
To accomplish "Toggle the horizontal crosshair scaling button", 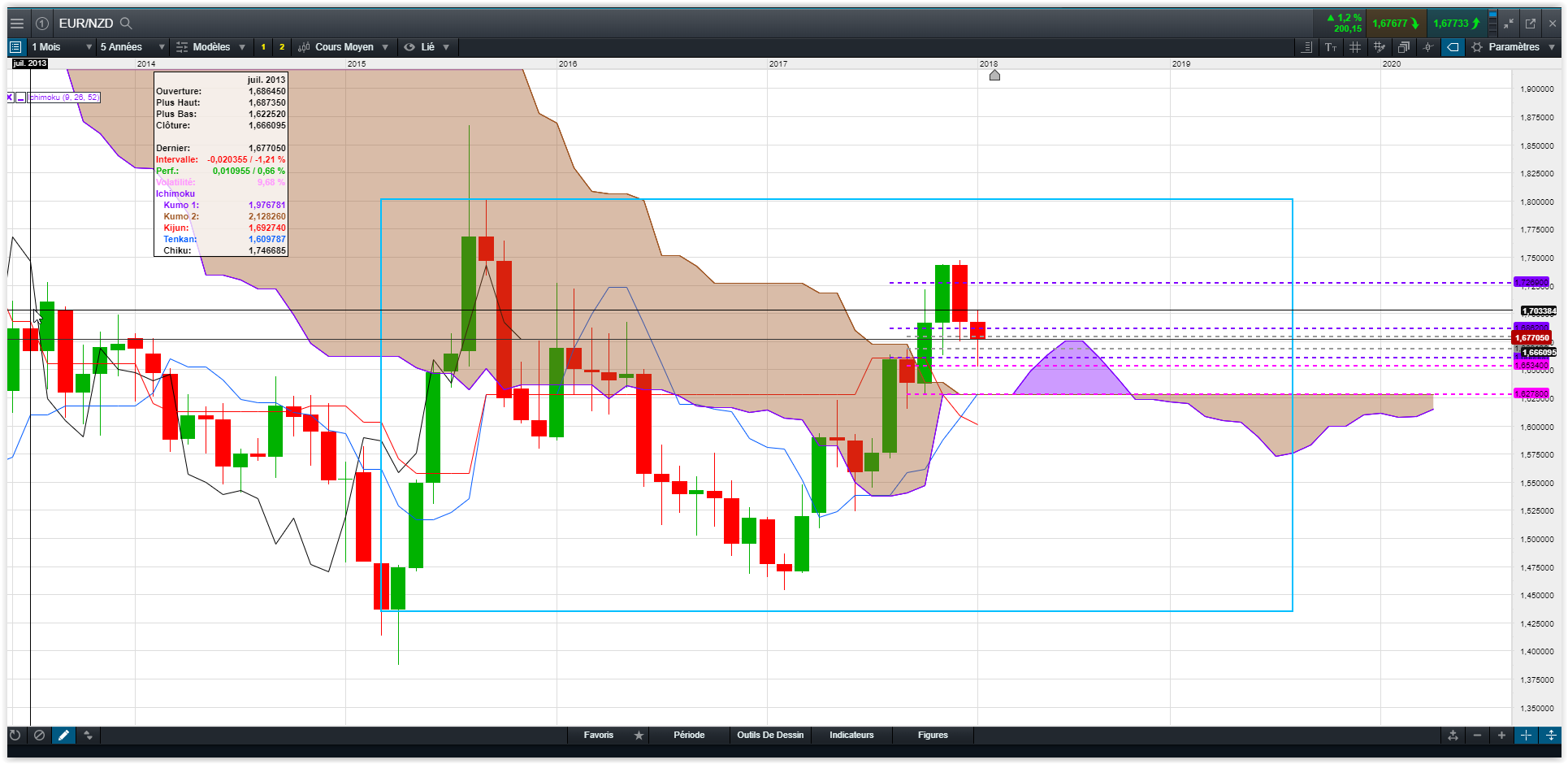I will (1526, 735).
